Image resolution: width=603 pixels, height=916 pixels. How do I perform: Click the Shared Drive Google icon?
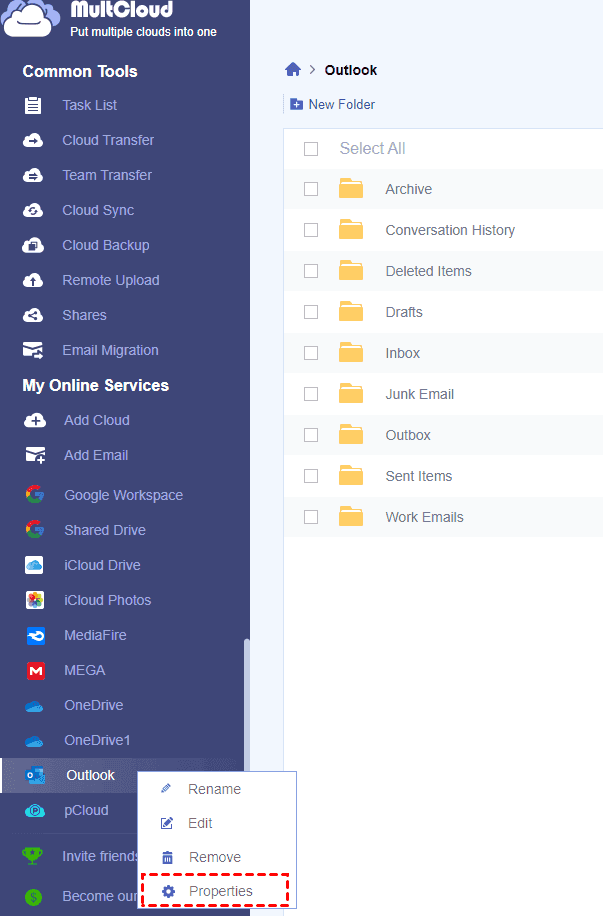(35, 530)
